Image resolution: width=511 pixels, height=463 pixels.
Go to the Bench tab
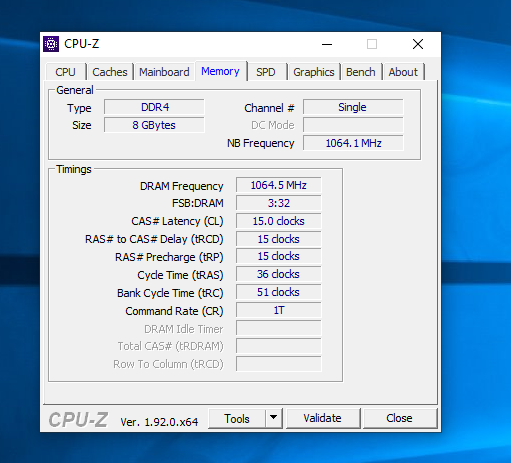361,72
